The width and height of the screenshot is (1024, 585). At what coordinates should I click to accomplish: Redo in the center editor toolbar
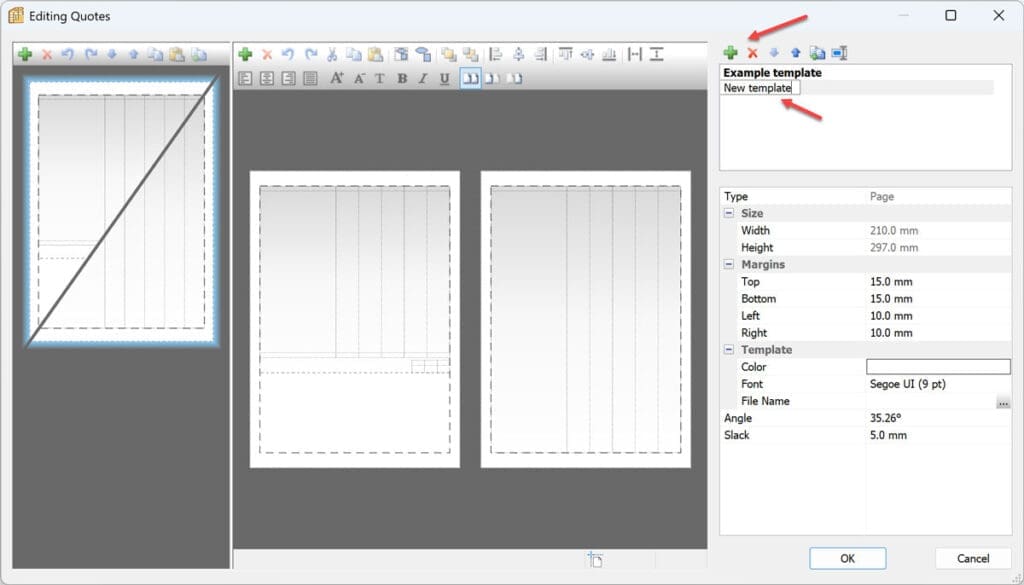[311, 54]
